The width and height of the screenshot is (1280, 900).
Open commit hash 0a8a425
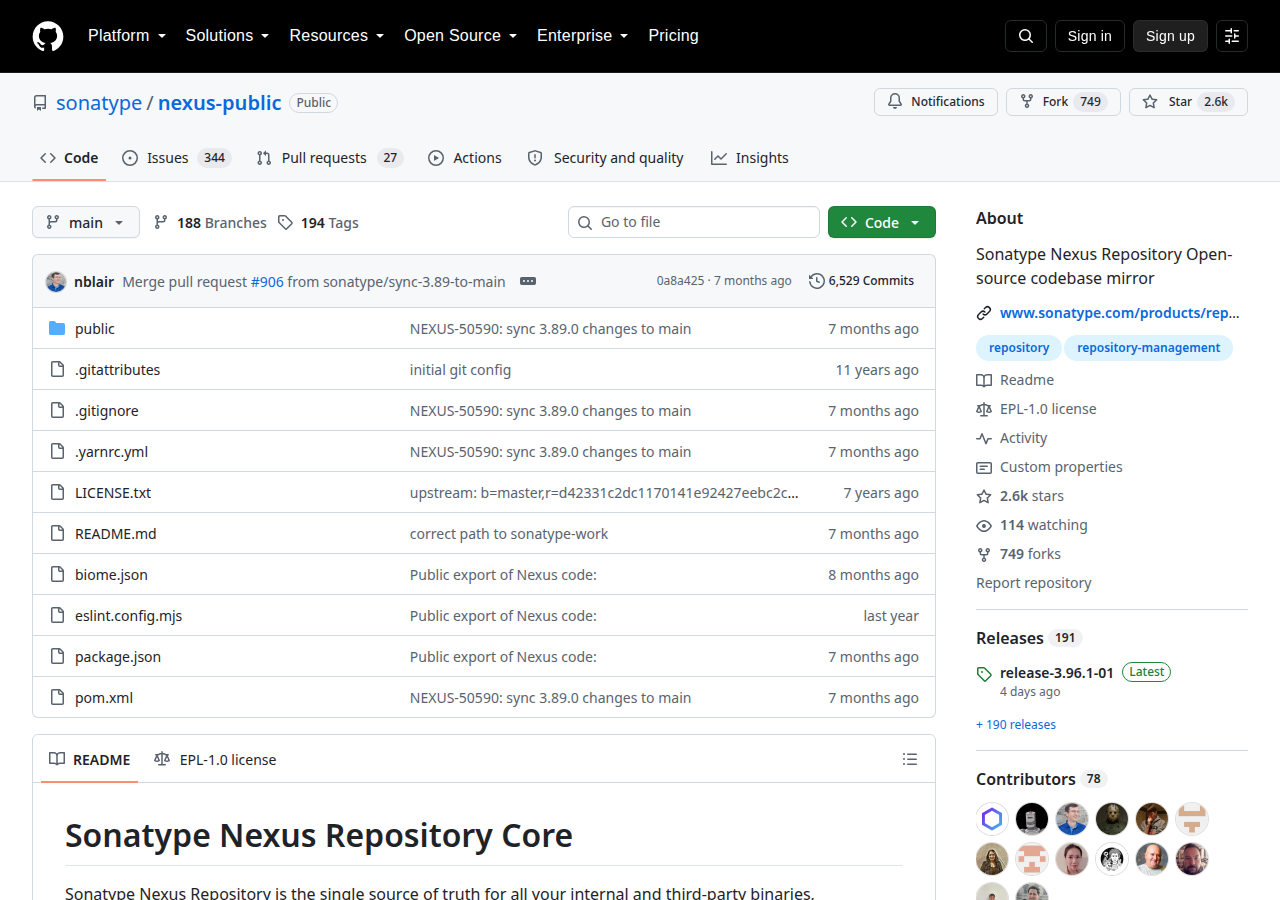(680, 281)
